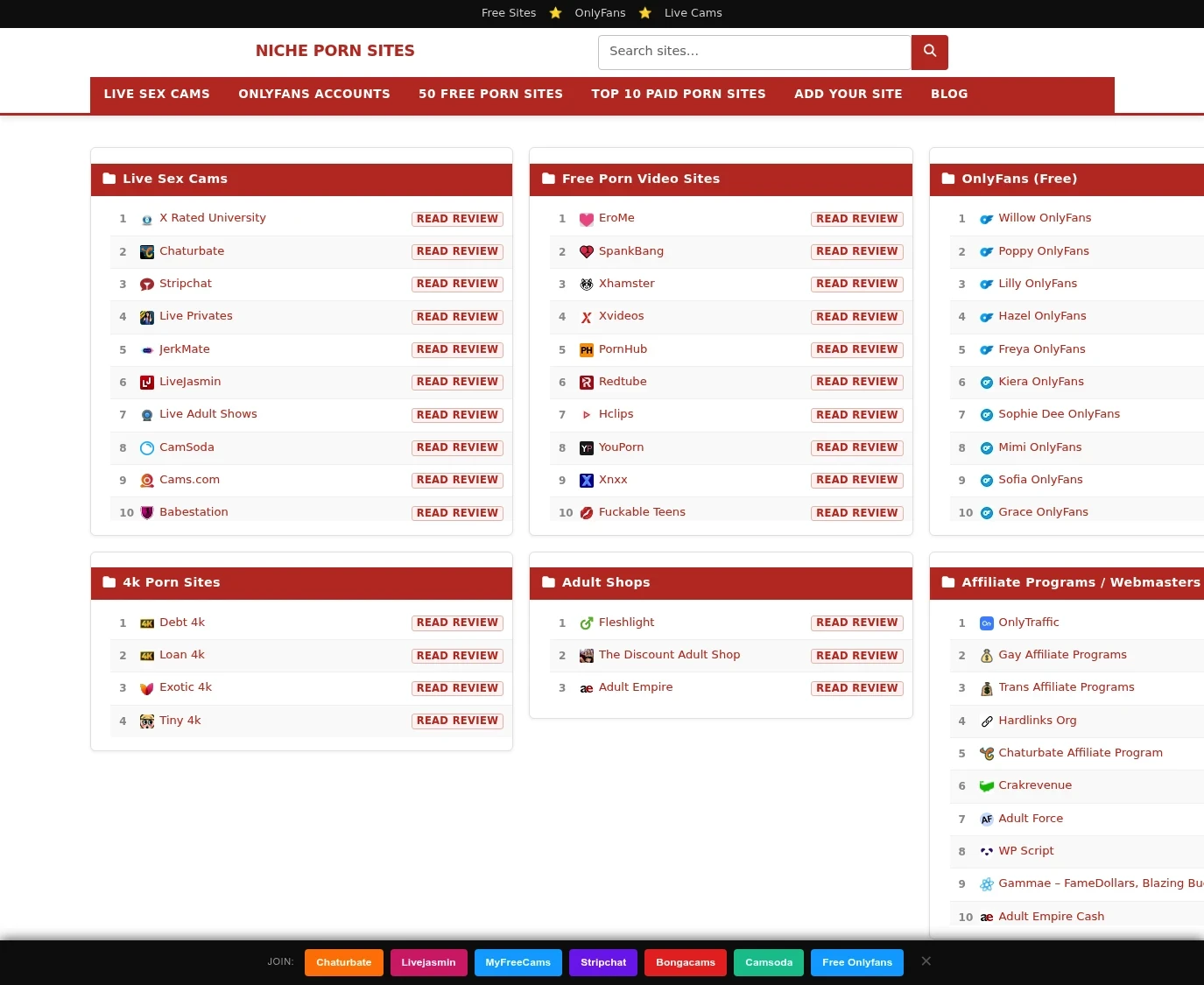Click the Tiny 4k favicon

(x=147, y=721)
